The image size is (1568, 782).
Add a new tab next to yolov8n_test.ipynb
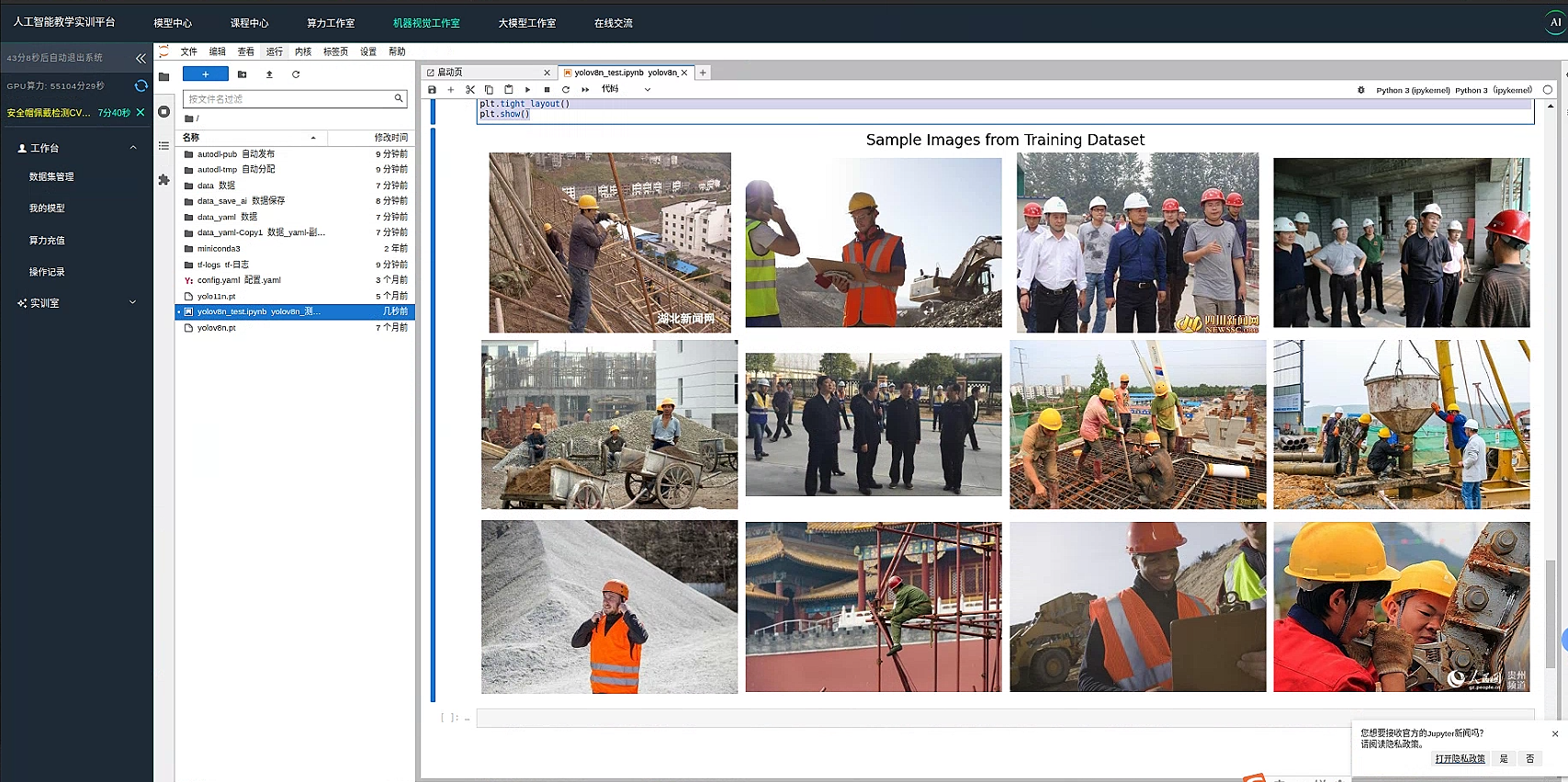(703, 73)
